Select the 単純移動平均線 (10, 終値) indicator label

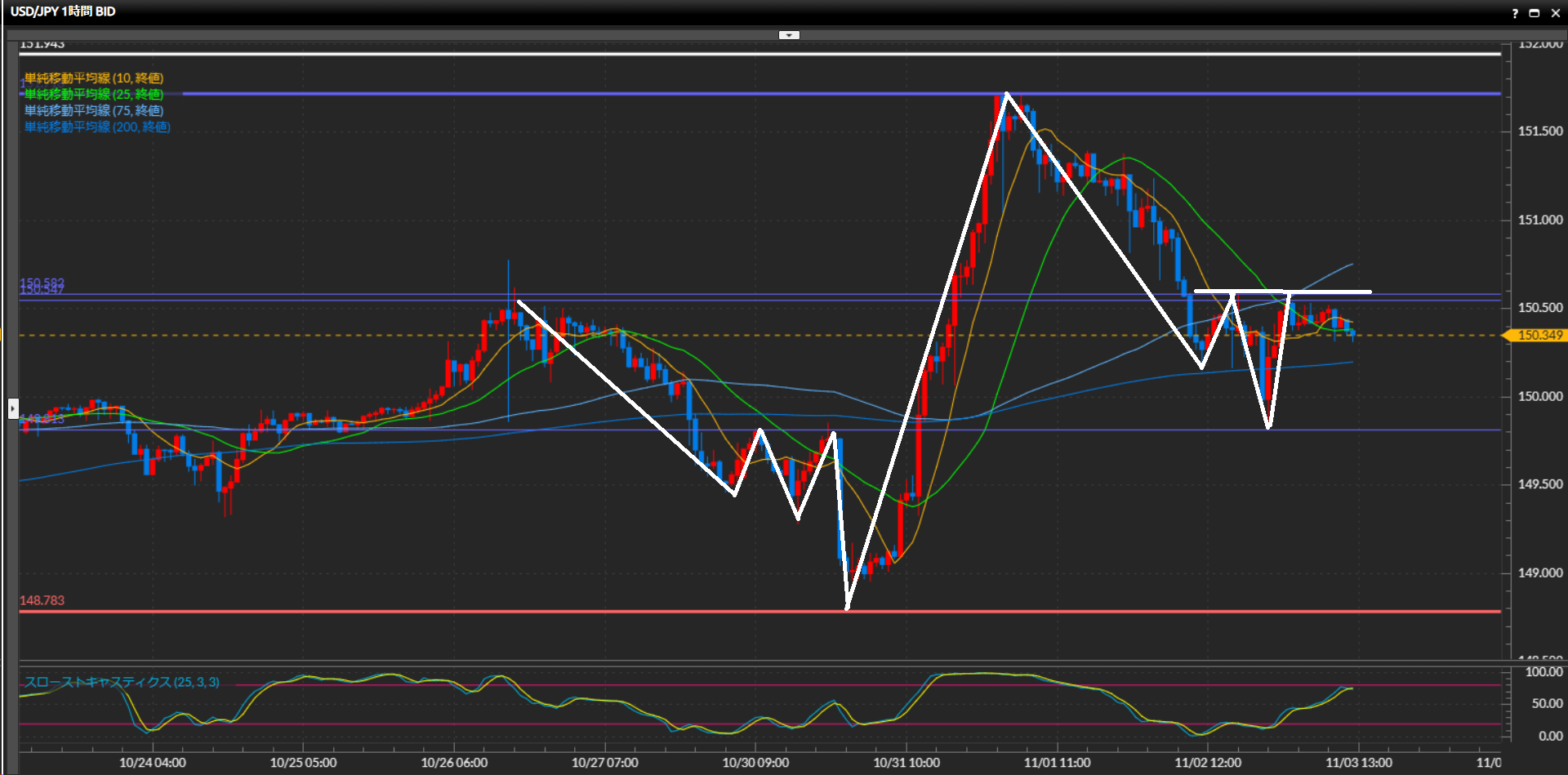pyautogui.click(x=94, y=78)
